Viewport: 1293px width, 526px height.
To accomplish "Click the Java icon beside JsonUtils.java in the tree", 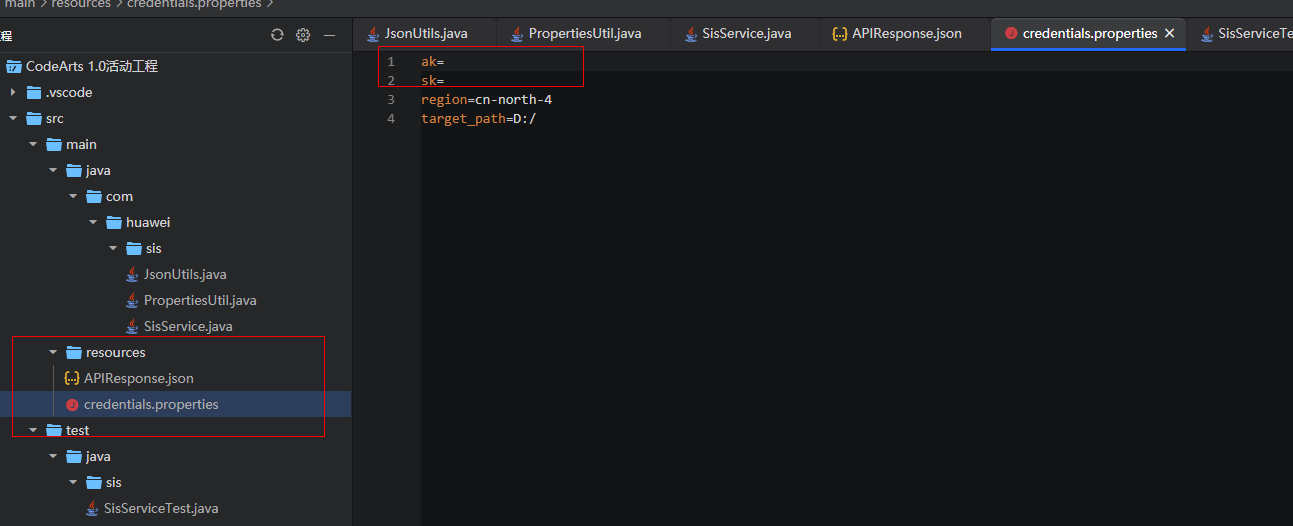I will tap(132, 275).
